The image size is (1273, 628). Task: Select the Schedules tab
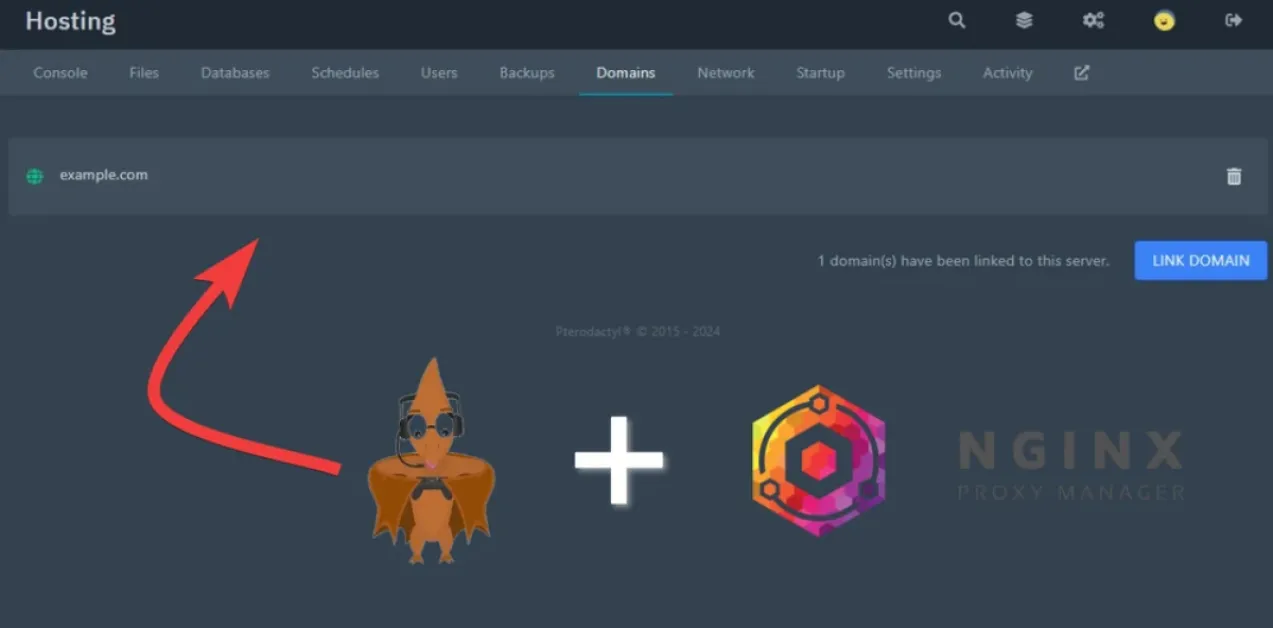coord(345,73)
